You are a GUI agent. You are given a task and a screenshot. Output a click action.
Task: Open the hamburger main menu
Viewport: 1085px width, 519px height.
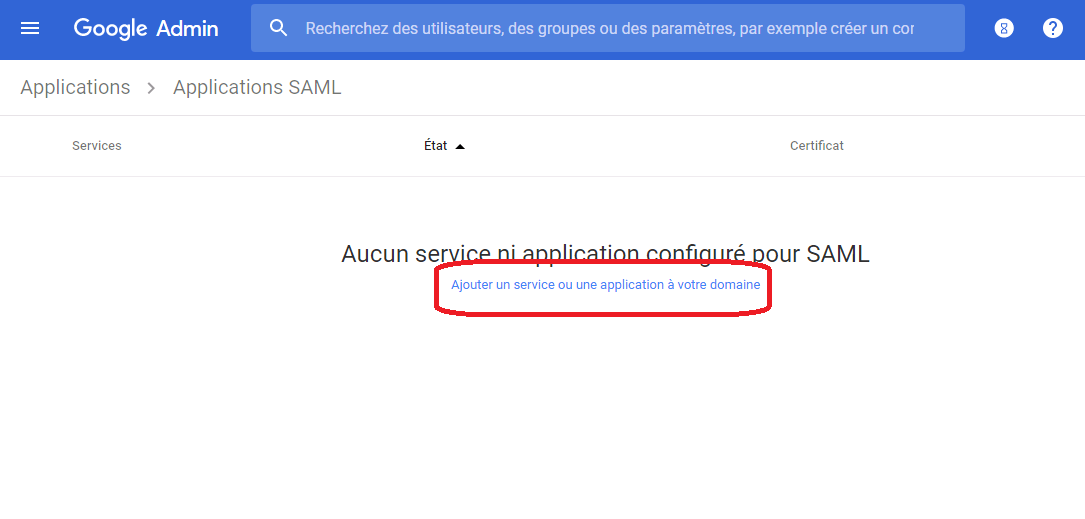[30, 28]
